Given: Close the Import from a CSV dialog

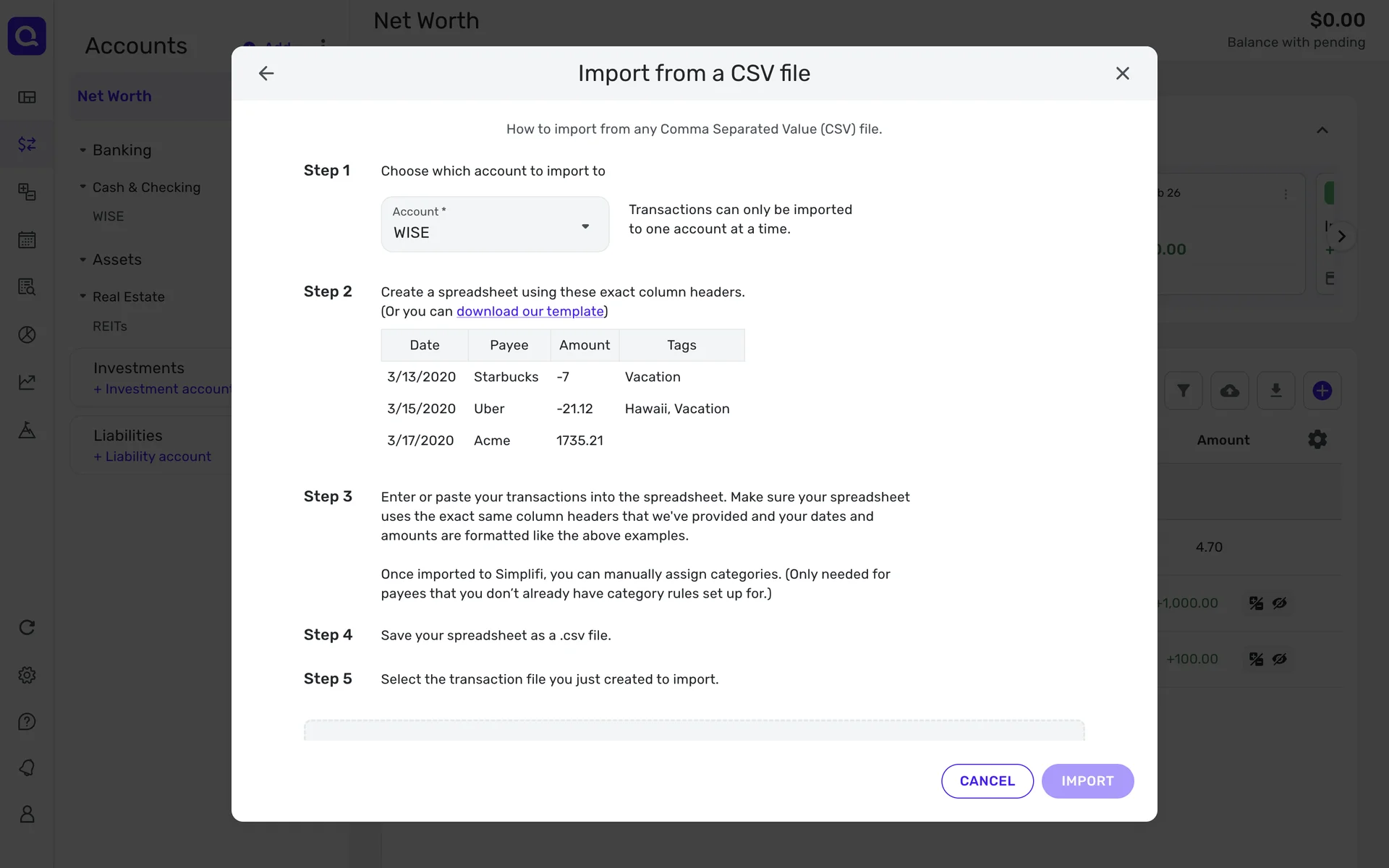Looking at the screenshot, I should tap(1122, 73).
